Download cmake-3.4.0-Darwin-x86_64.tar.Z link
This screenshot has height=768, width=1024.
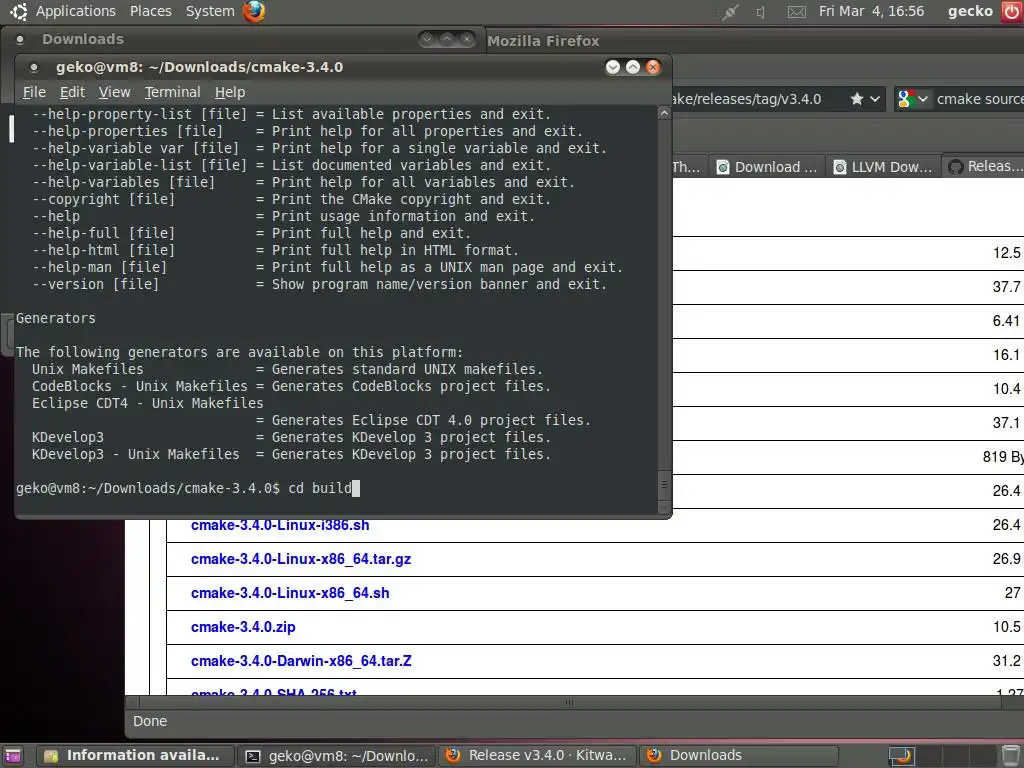click(301, 661)
